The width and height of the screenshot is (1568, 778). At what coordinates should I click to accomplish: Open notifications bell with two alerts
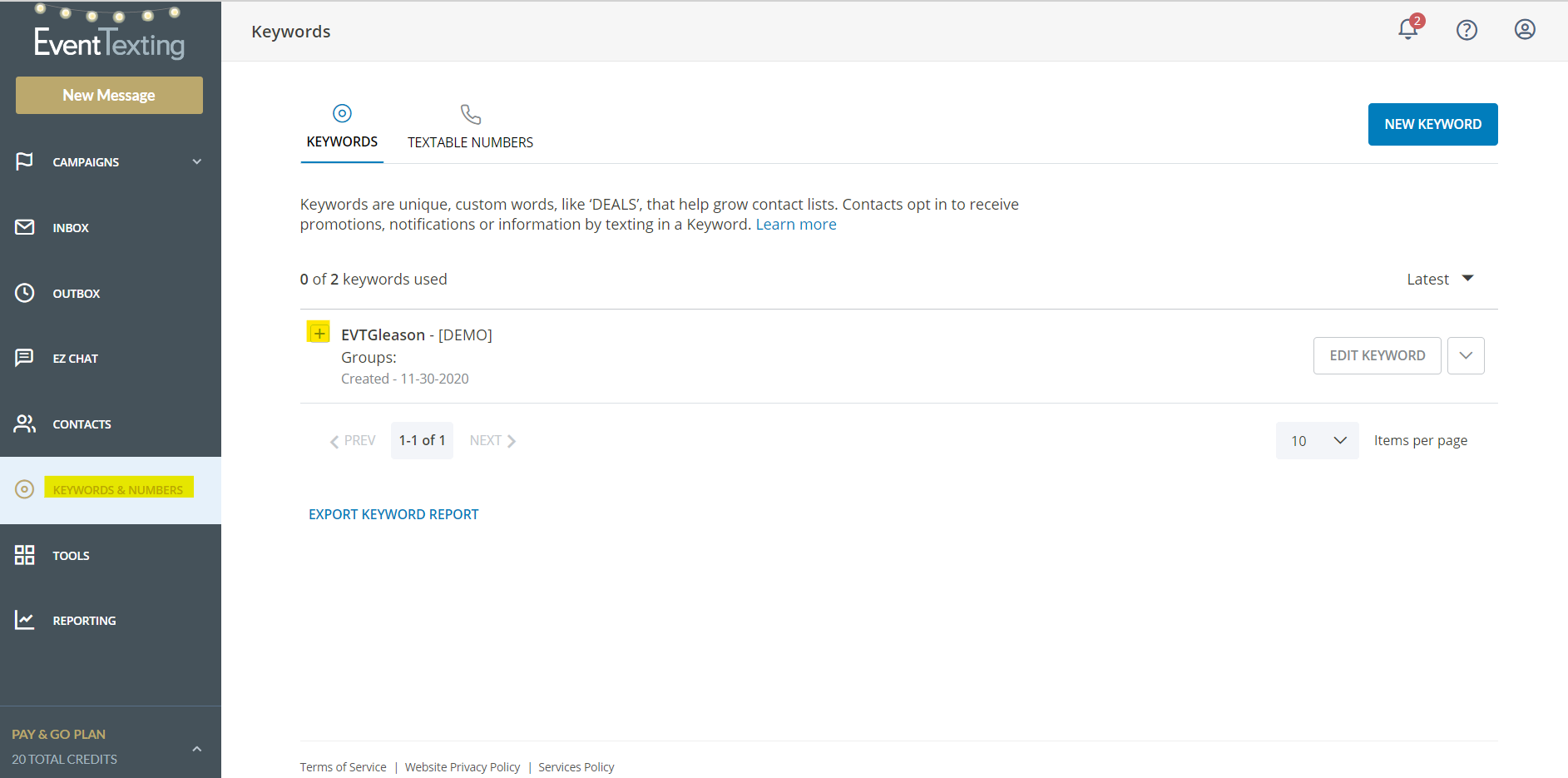click(1409, 28)
